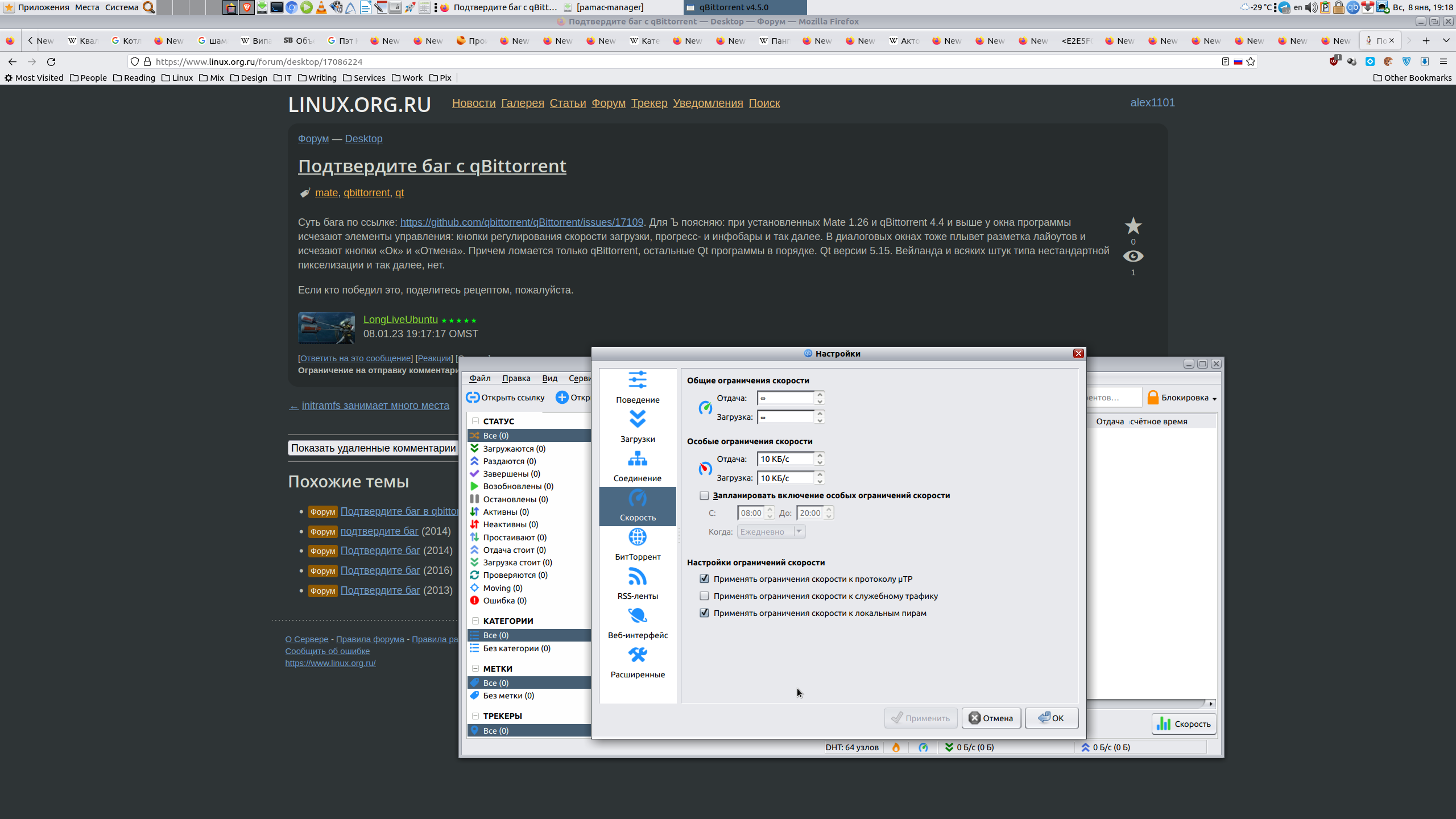1456x819 pixels.
Task: Open the GitHub issue 17109 link
Action: click(x=522, y=222)
